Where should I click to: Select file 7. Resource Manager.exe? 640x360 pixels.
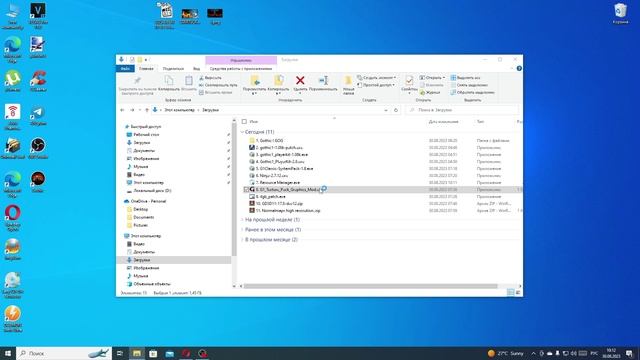click(277, 182)
